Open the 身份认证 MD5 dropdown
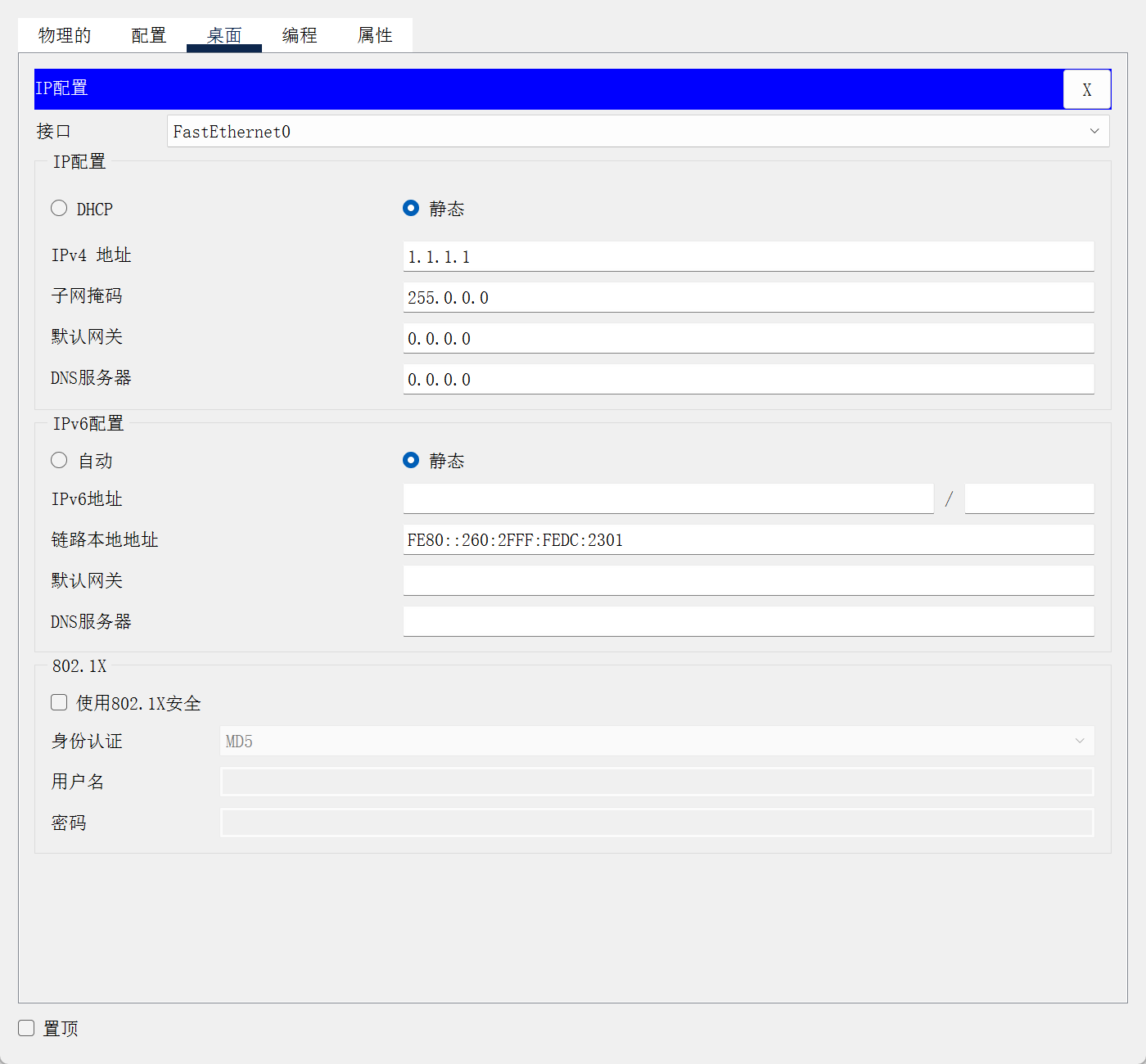The height and width of the screenshot is (1064, 1146). (x=657, y=741)
